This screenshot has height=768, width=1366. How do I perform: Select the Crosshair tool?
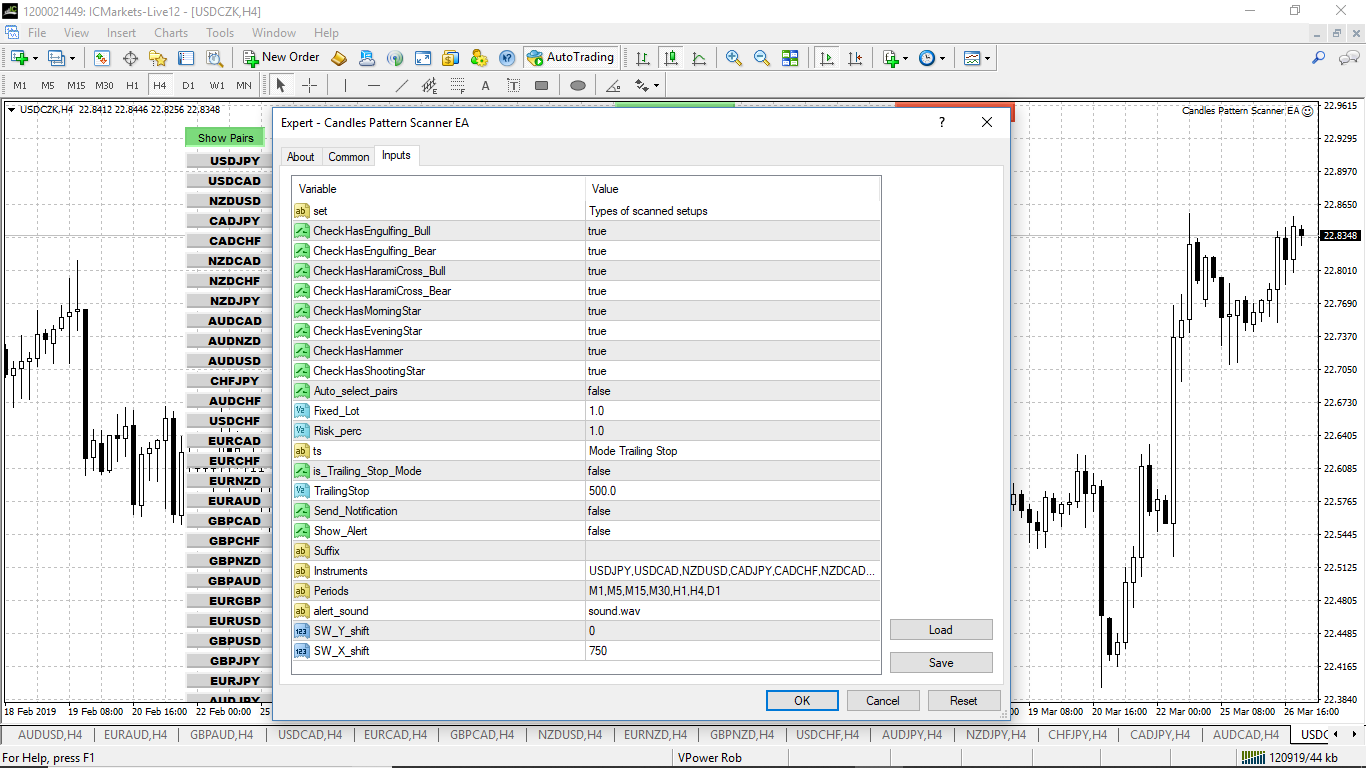[310, 85]
